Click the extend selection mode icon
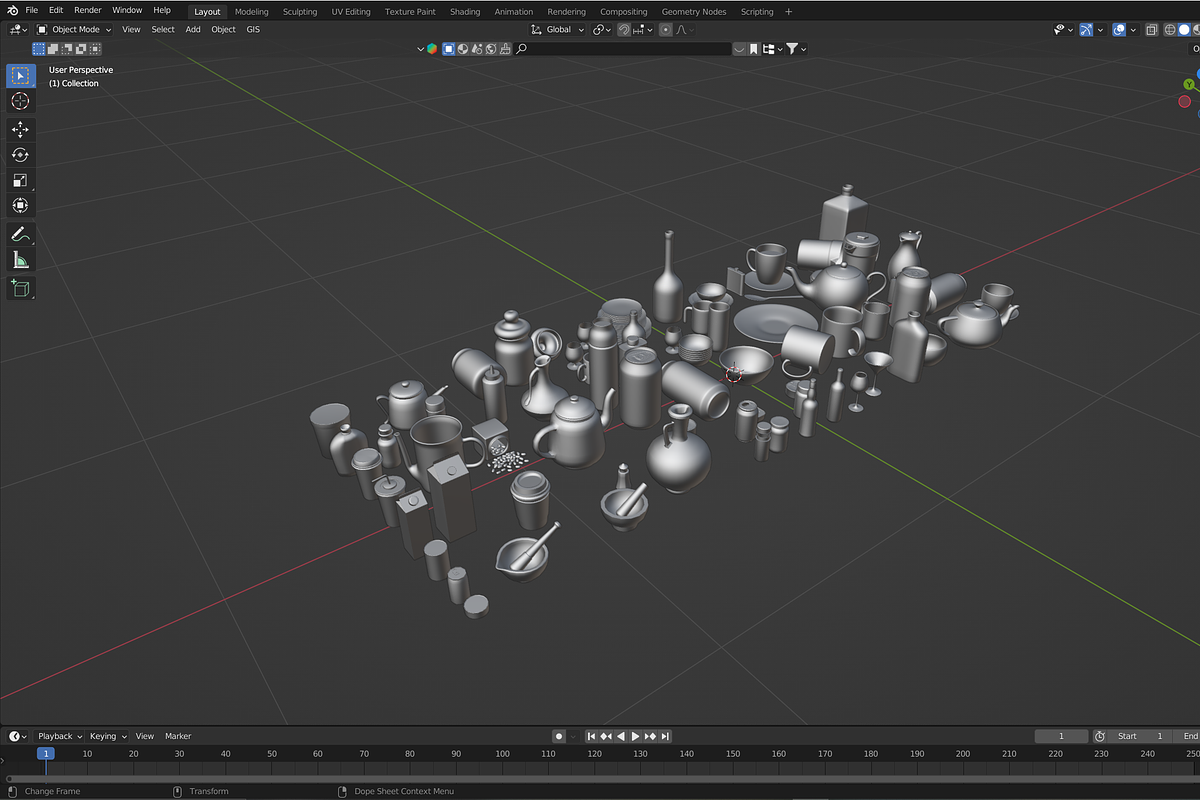This screenshot has width=1200, height=800. 53,48
